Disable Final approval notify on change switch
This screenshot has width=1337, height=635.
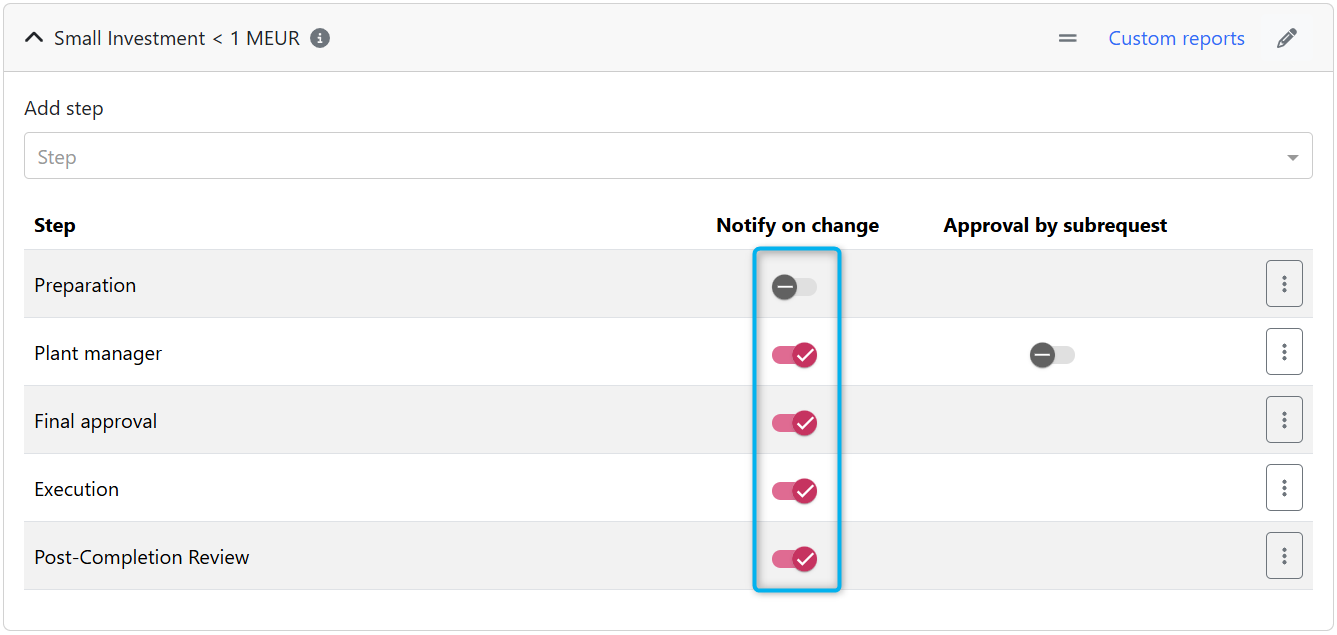click(794, 423)
